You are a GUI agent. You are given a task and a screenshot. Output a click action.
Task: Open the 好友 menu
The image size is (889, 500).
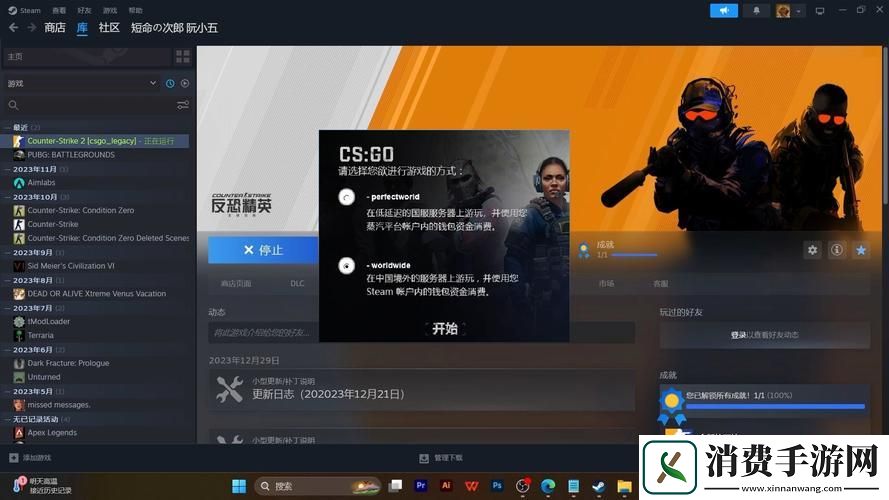[84, 10]
